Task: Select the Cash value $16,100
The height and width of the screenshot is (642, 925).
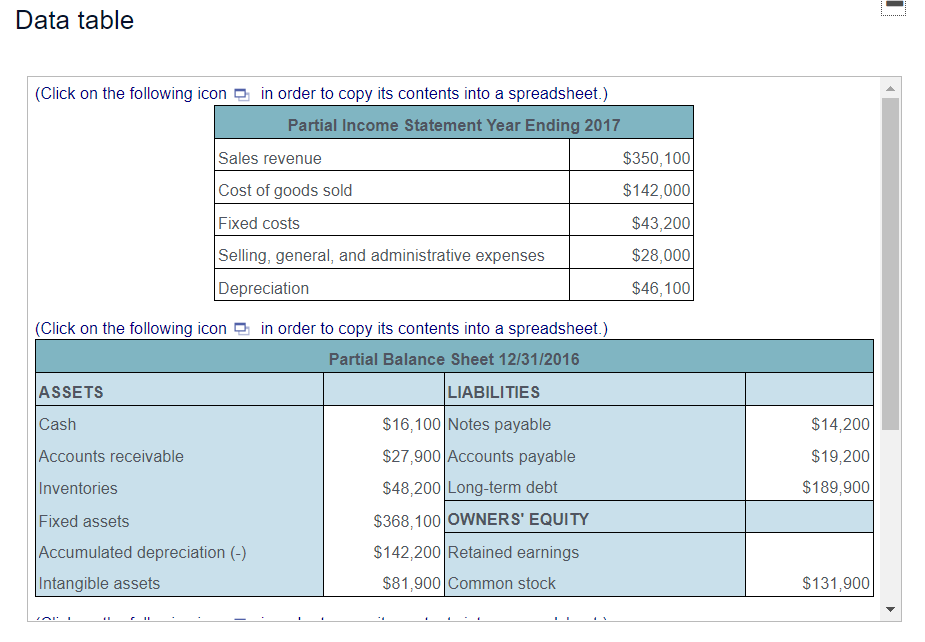Action: tap(410, 424)
